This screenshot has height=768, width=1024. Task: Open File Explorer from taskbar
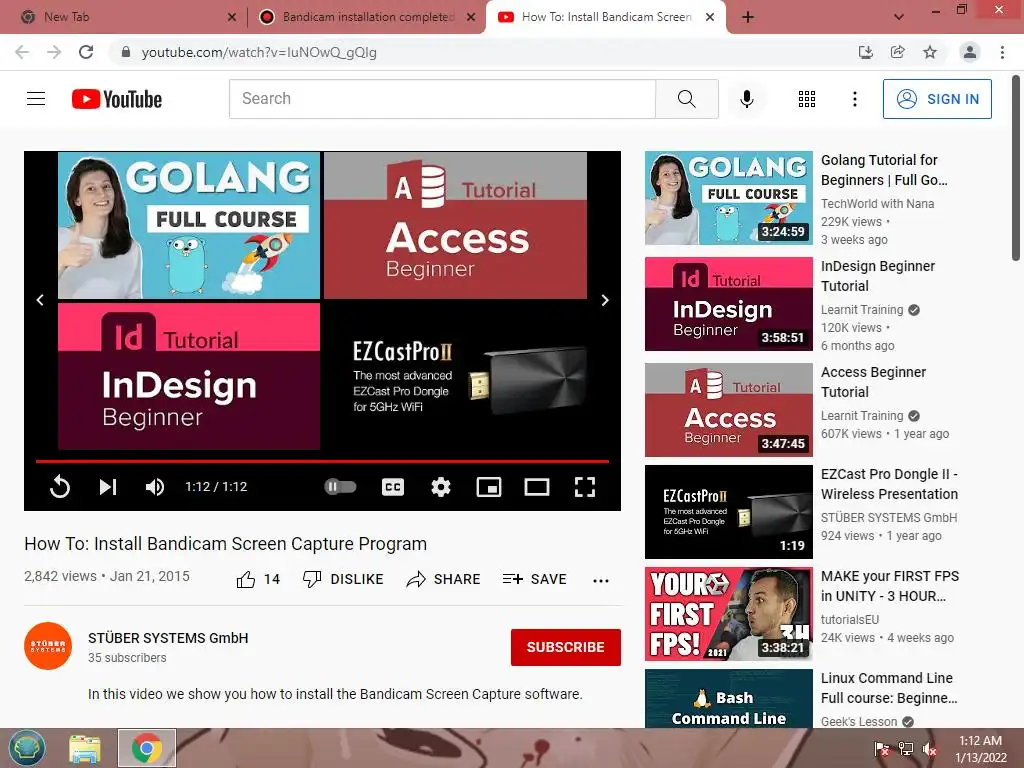tap(85, 748)
